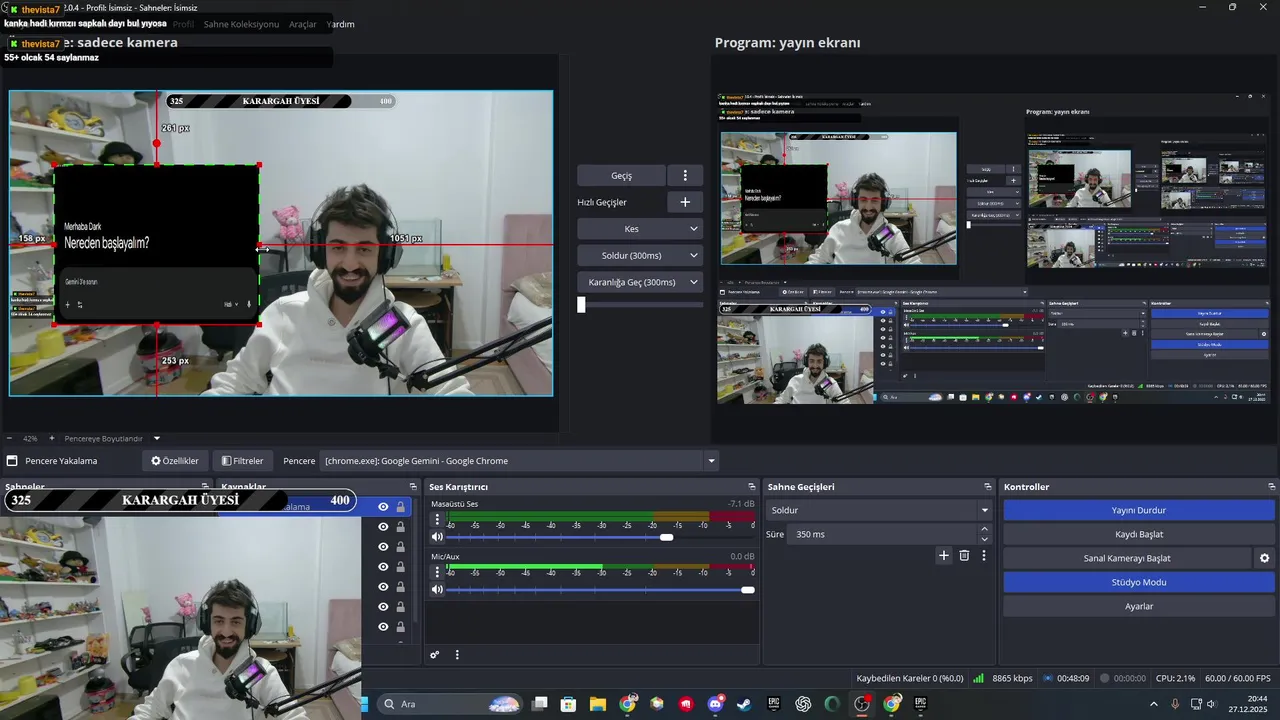Screen dimensions: 1280x720
Task: Add a new scene transition with the plus
Action: 943,555
